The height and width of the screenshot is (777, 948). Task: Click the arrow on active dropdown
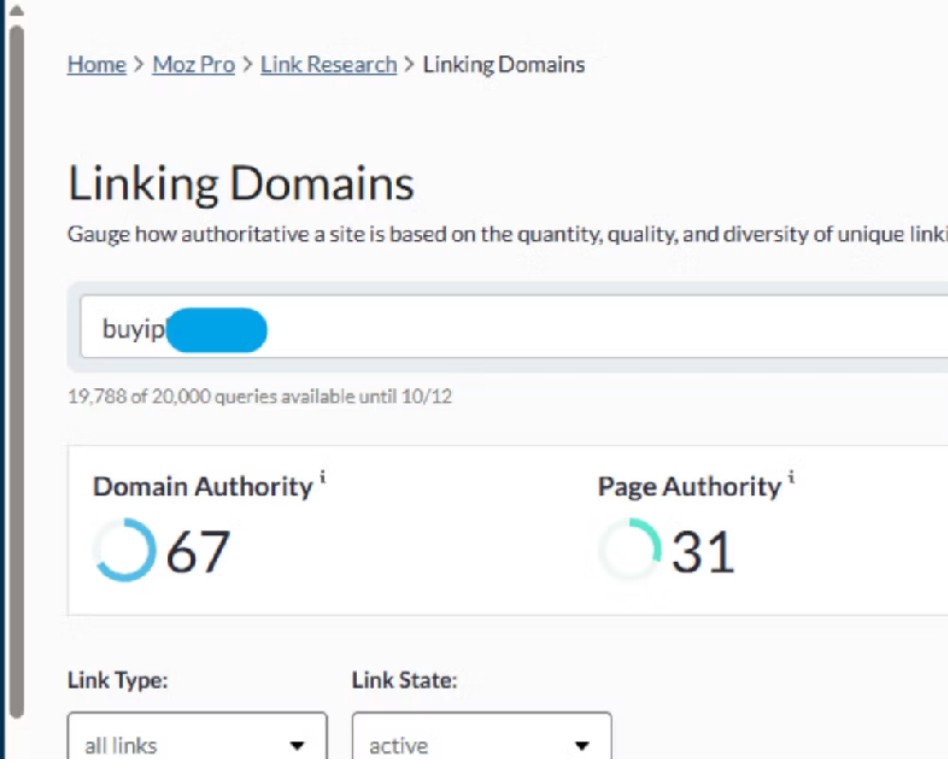[582, 746]
